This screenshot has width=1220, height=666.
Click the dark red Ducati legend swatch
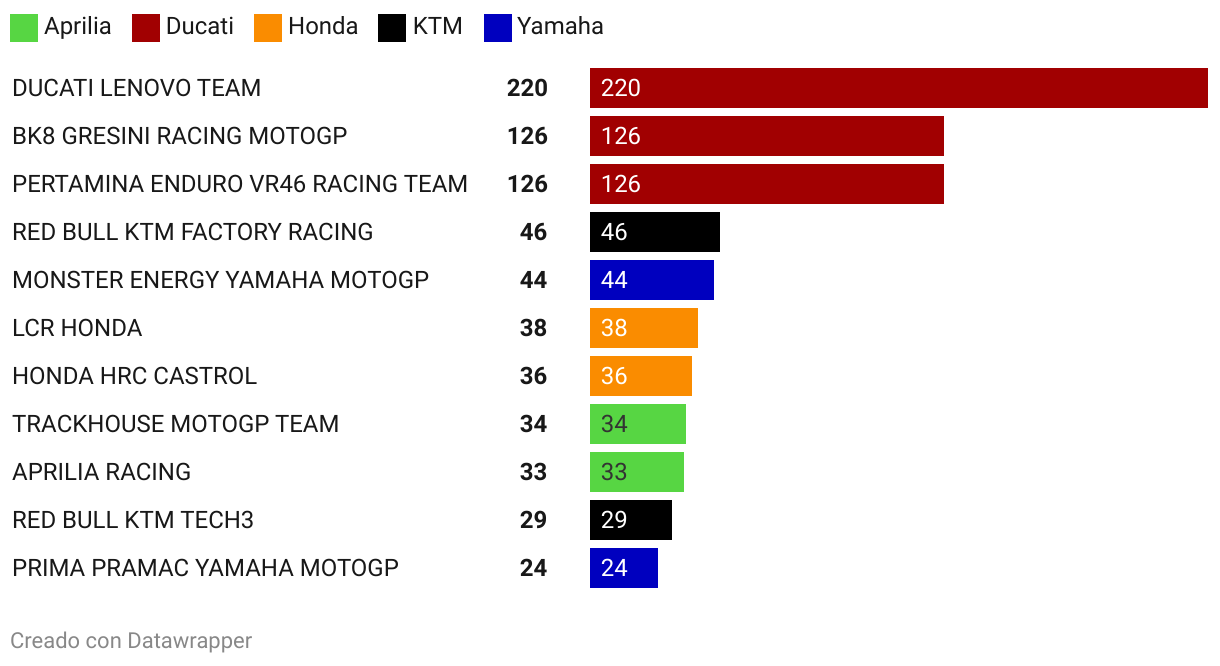click(146, 27)
